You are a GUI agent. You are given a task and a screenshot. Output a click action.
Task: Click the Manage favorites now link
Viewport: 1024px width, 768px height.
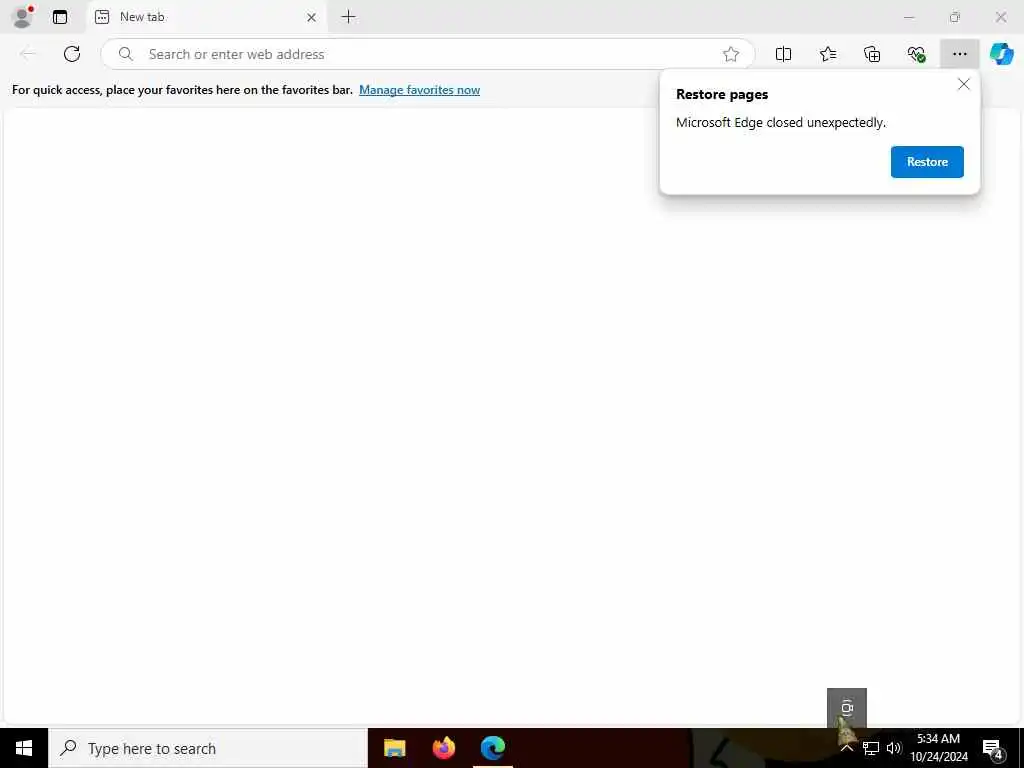click(x=419, y=90)
